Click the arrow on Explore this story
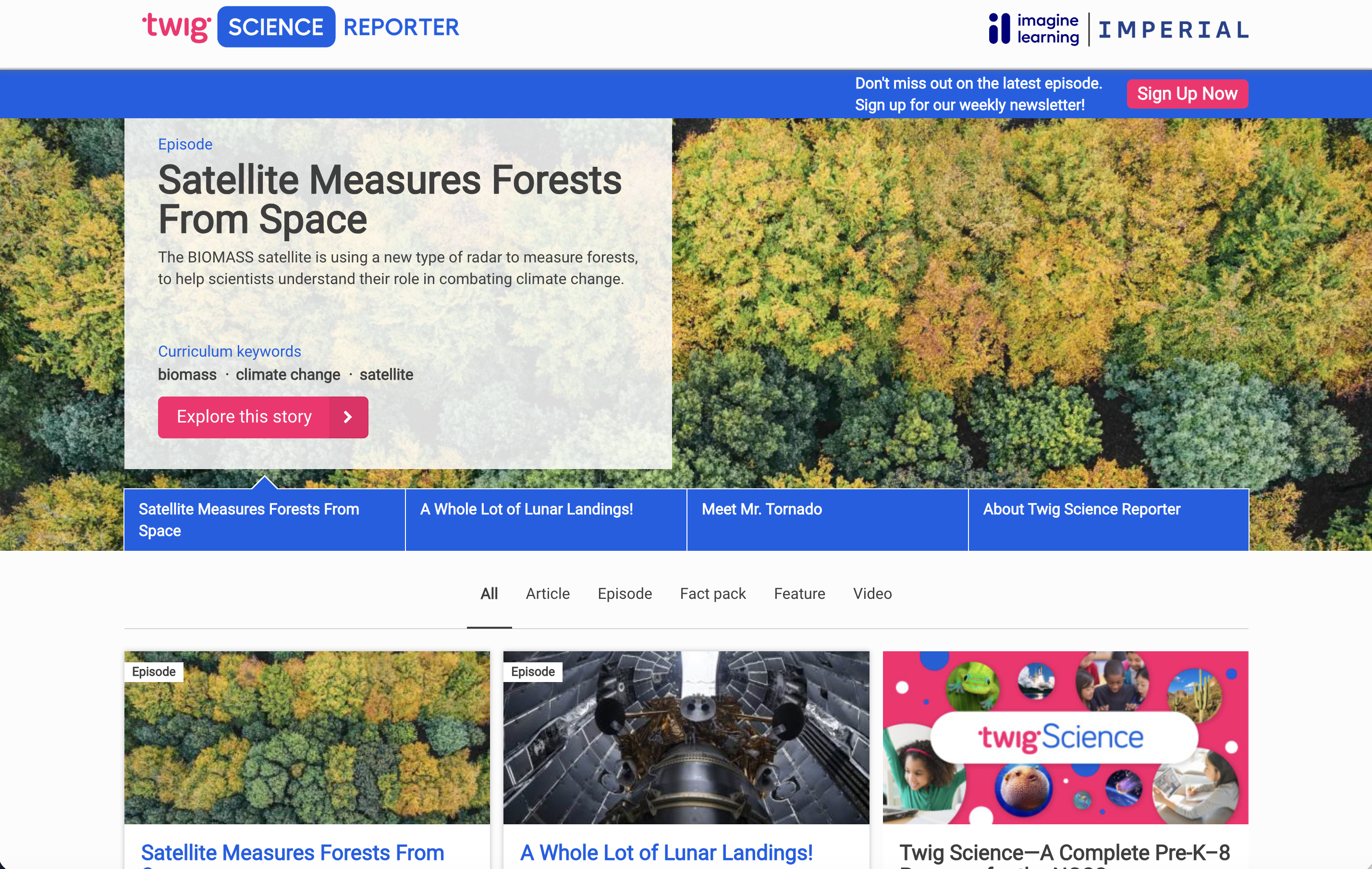This screenshot has height=869, width=1372. click(347, 417)
